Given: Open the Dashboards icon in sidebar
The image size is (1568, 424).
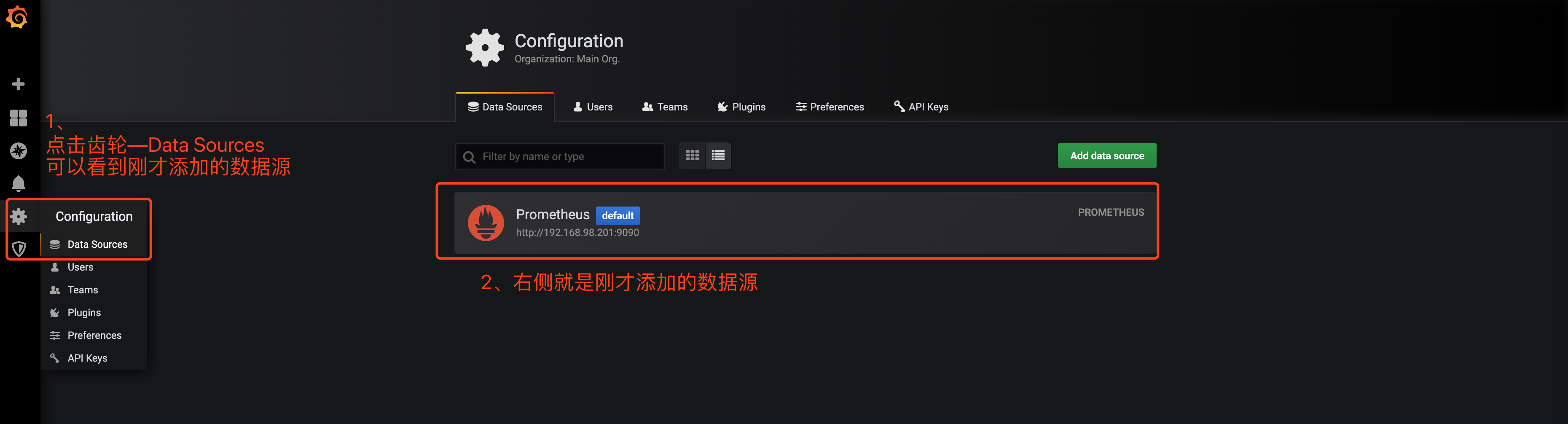Looking at the screenshot, I should [18, 118].
